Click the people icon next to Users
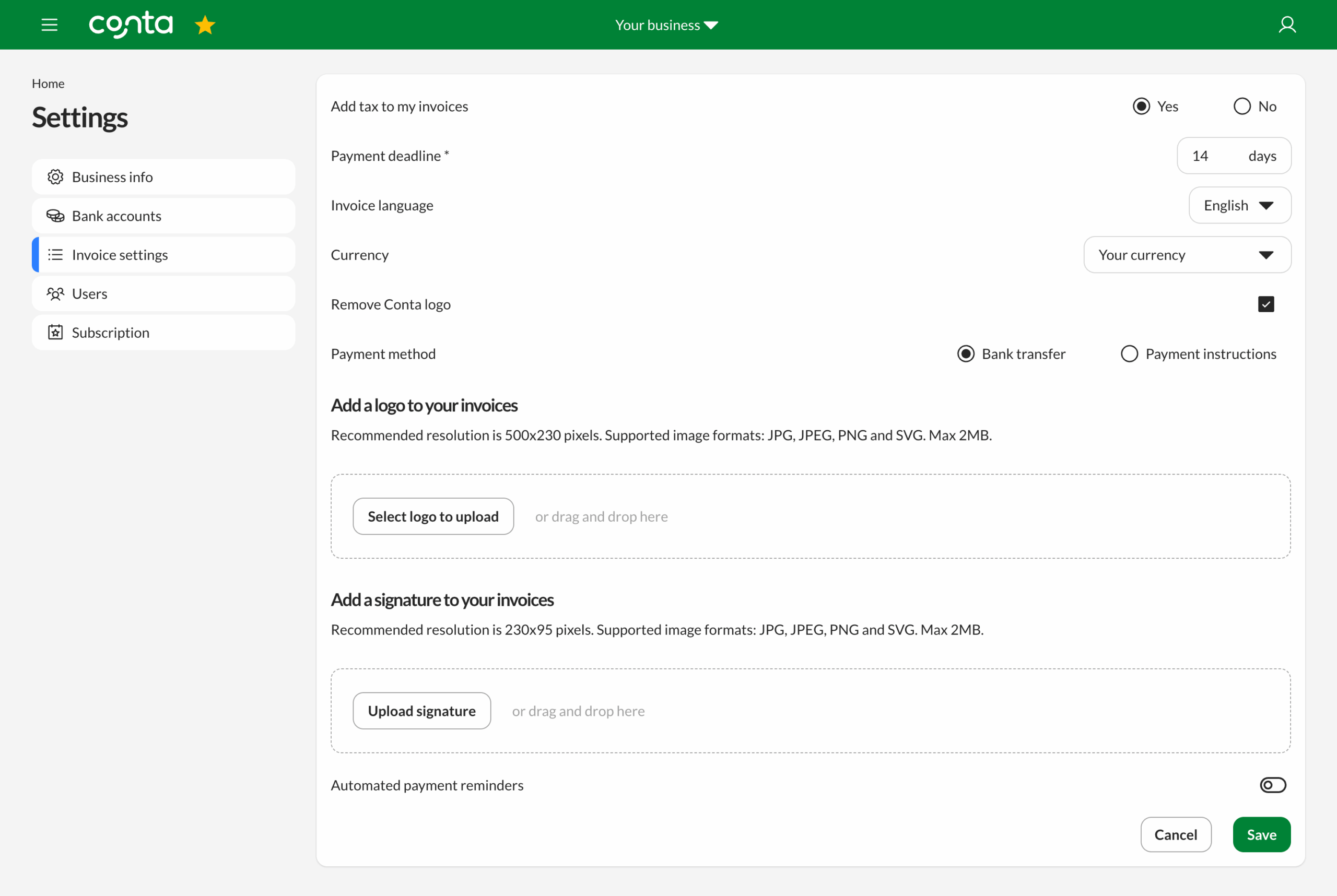 tap(55, 293)
